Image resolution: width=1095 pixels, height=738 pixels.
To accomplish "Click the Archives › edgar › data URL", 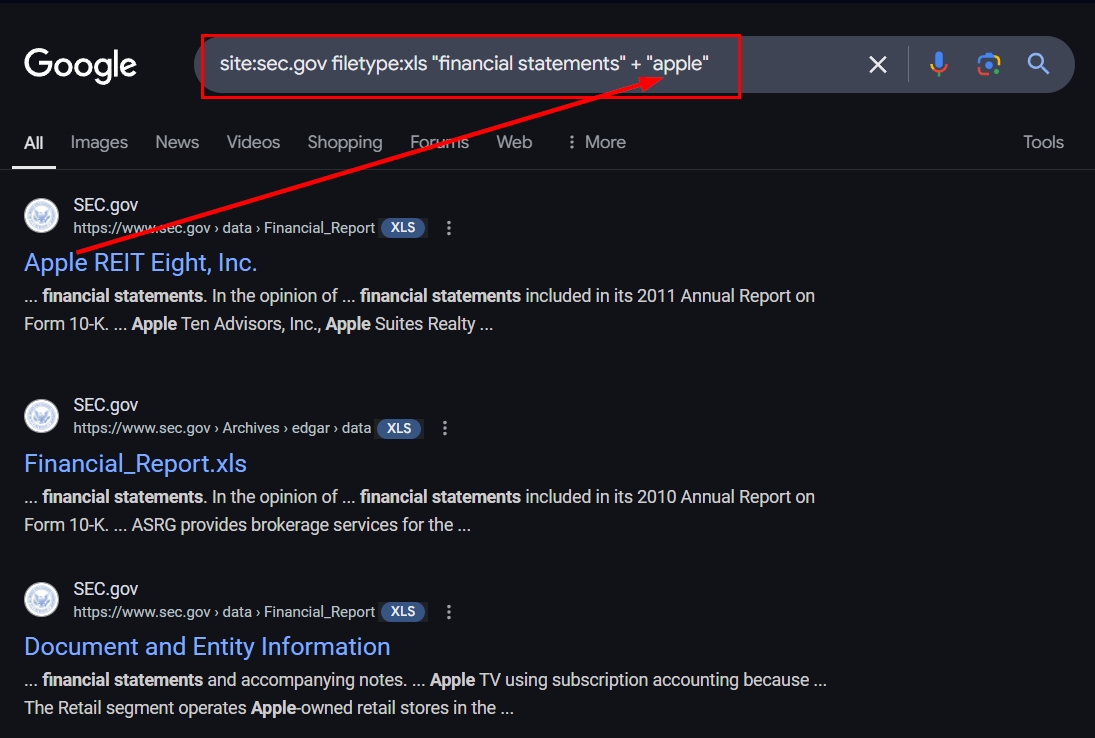I will (x=222, y=429).
